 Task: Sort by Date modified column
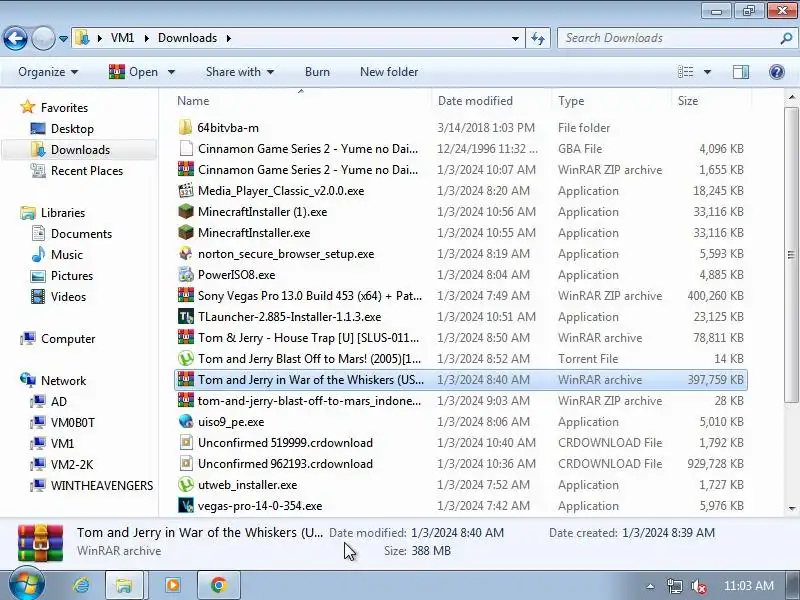tap(491, 101)
